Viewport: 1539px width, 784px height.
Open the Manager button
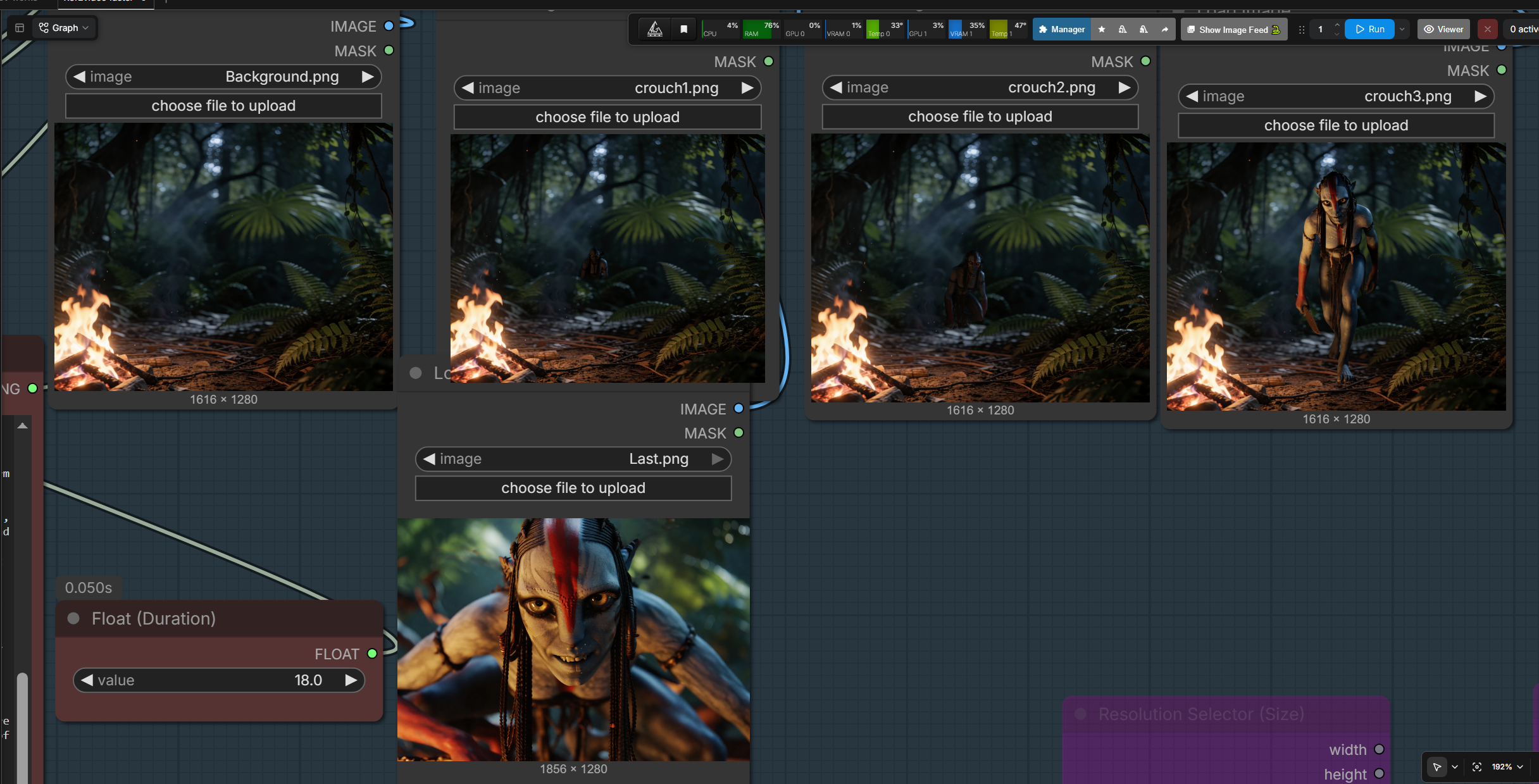point(1062,29)
